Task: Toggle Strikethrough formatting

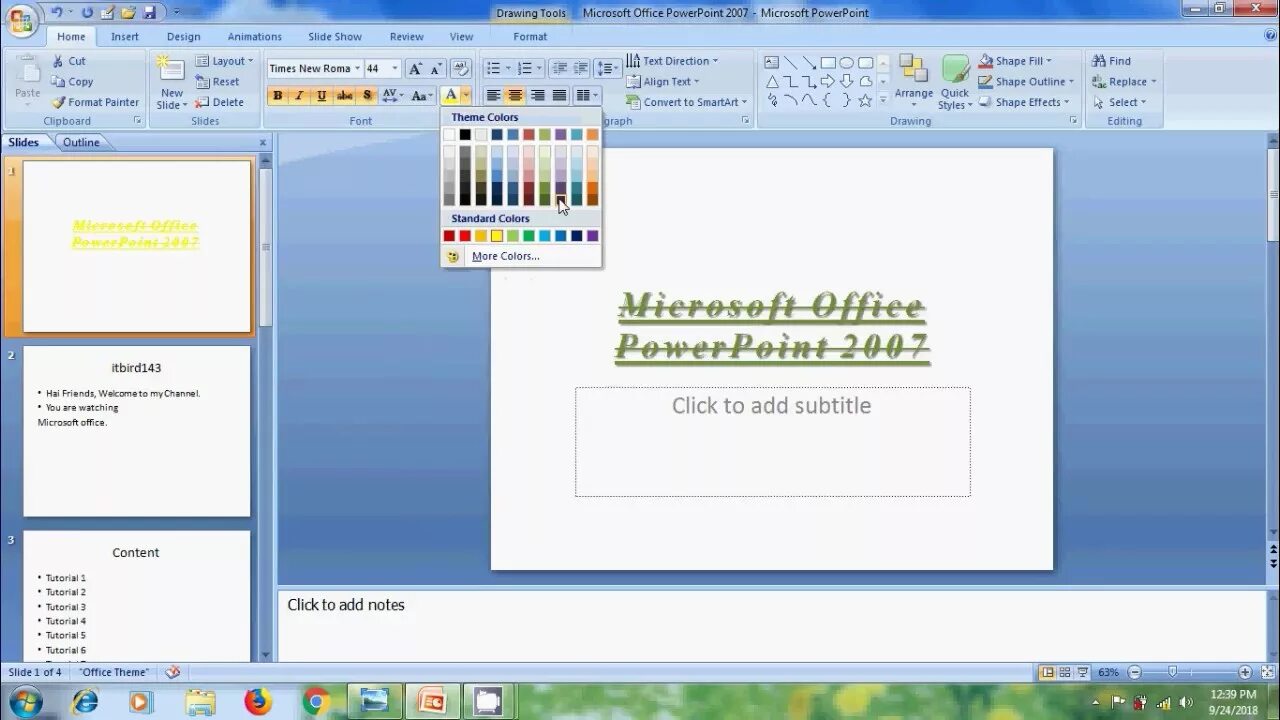Action: (x=345, y=96)
